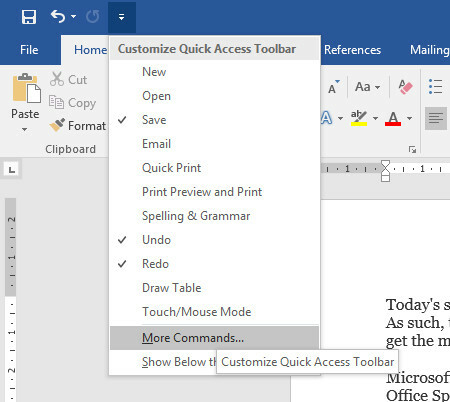Image resolution: width=450 pixels, height=402 pixels.
Task: Click the Text Effects outlined A icon
Action: click(327, 118)
